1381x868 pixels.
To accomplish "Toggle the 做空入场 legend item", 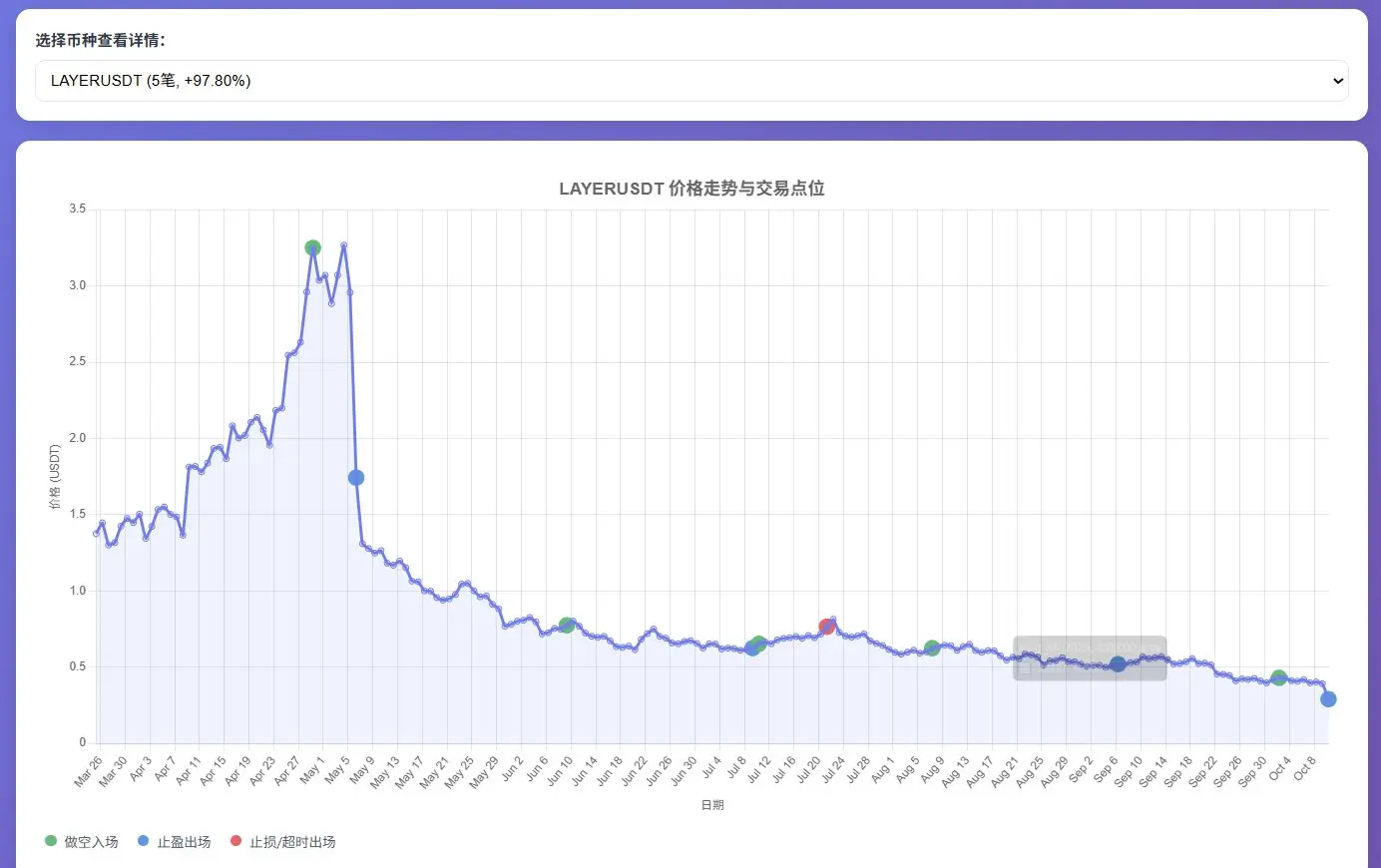I will tap(82, 842).
